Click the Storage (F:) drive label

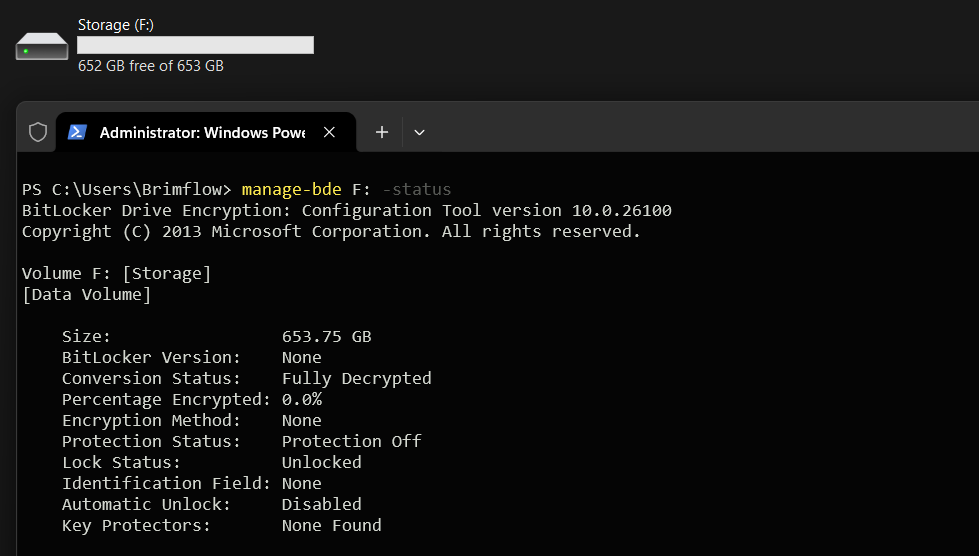116,25
